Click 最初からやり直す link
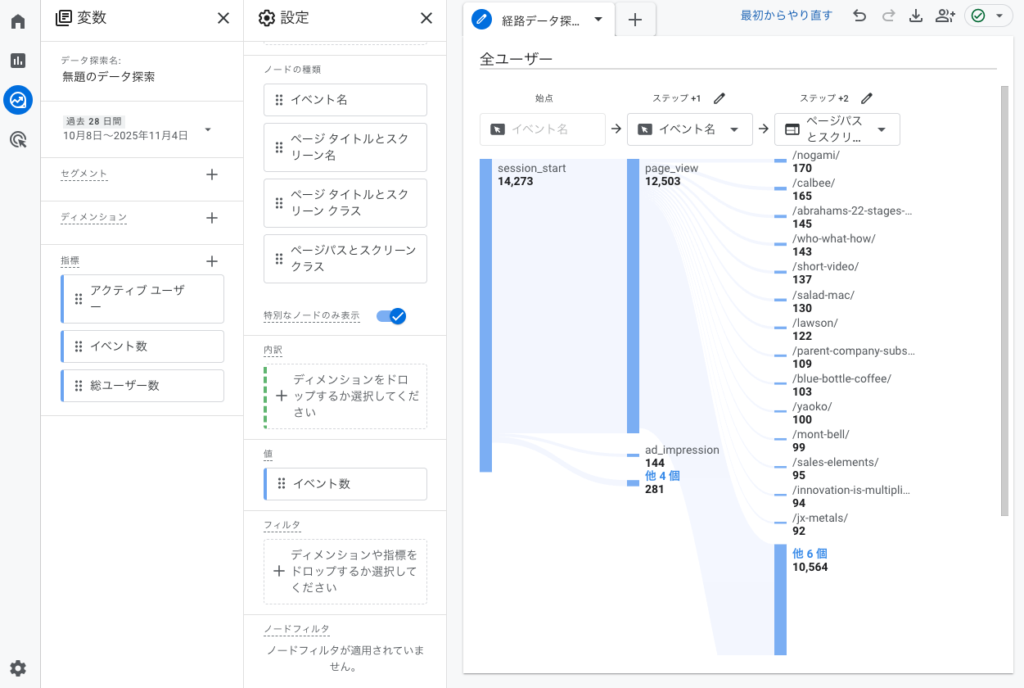The width and height of the screenshot is (1024, 688). click(x=786, y=16)
